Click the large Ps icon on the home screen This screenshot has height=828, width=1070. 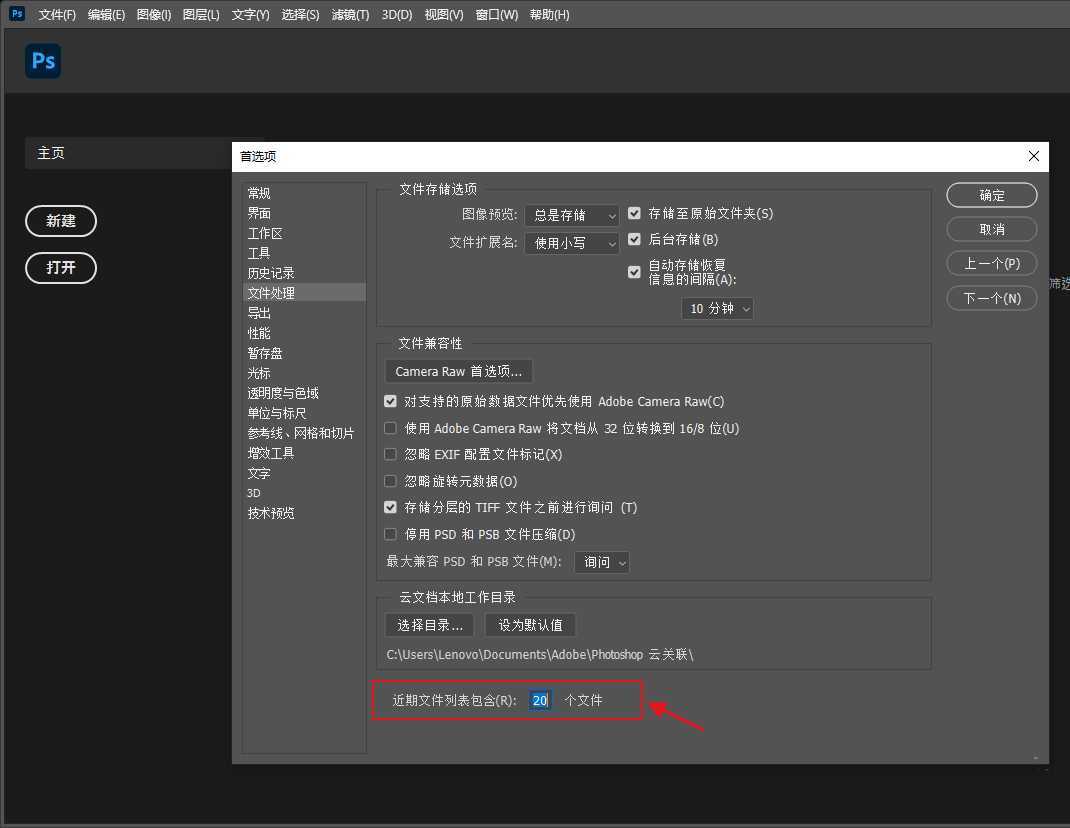coord(42,61)
